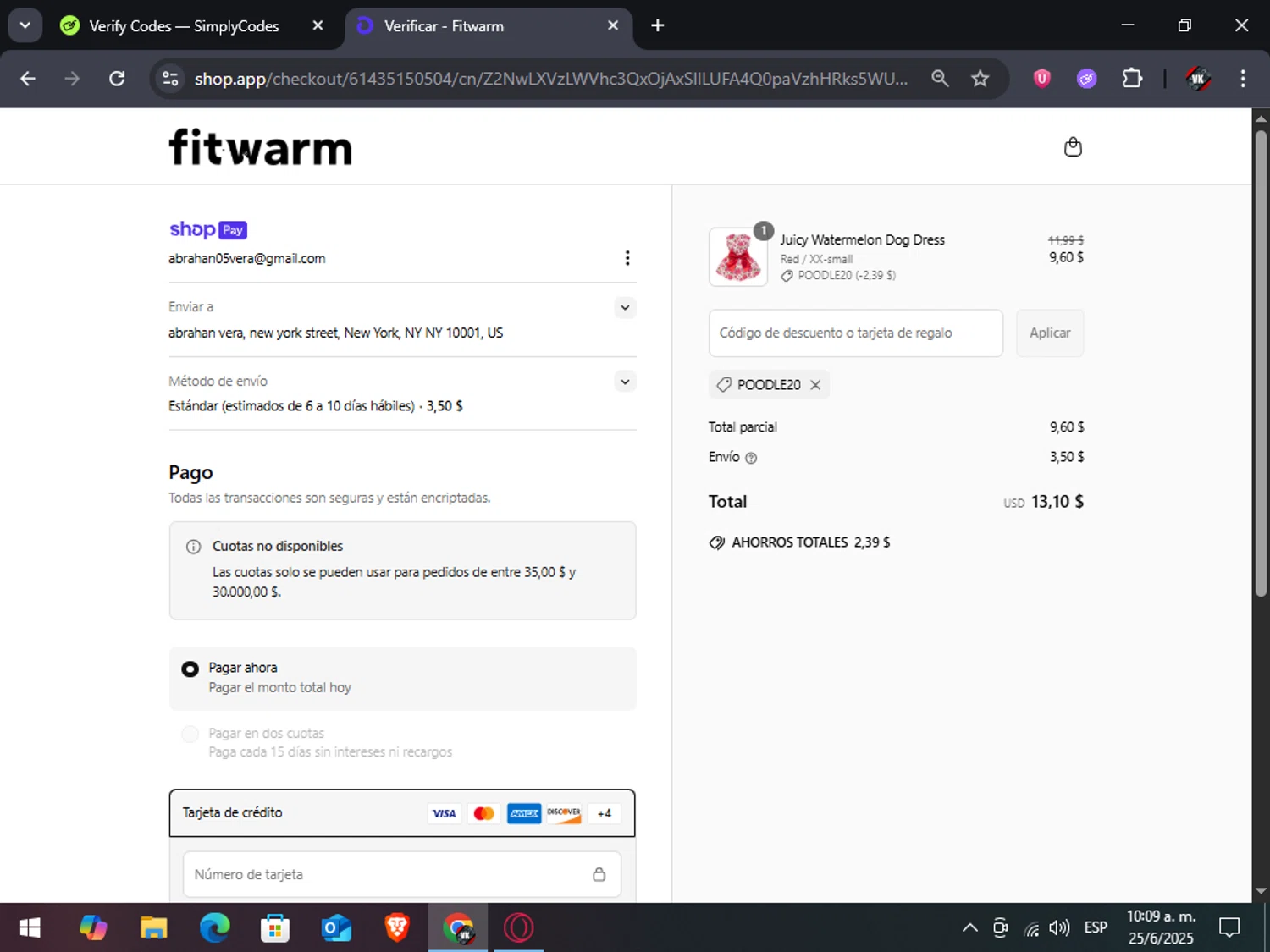Click the Aplicar discount button
This screenshot has height=952, width=1270.
pos(1050,333)
